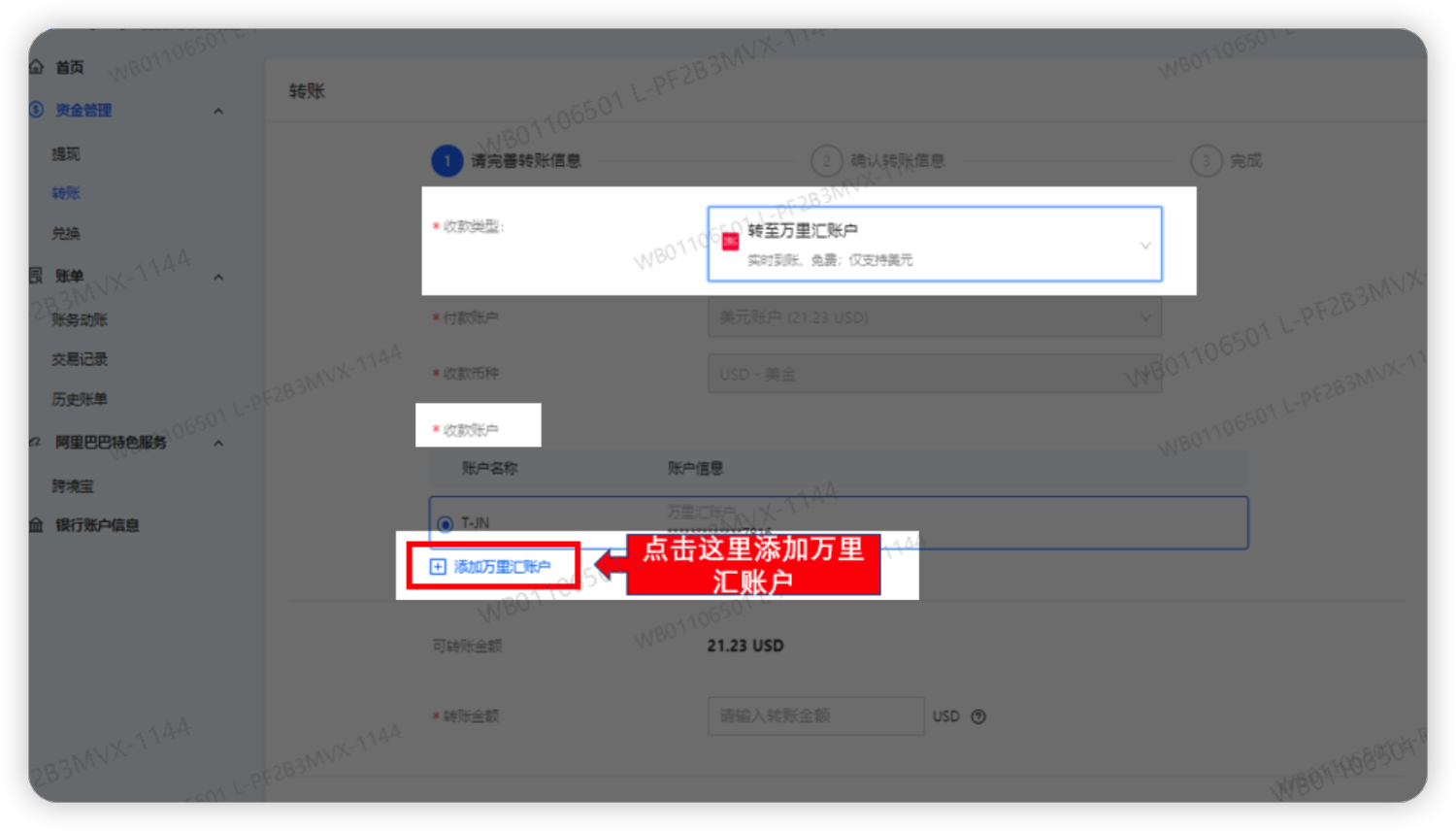Collapse the 资金管理 menu section

click(x=218, y=111)
